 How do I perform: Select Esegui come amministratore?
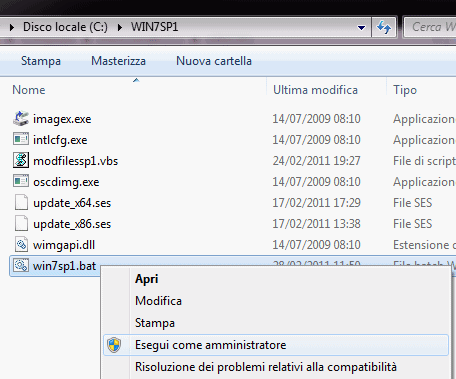tap(276, 345)
